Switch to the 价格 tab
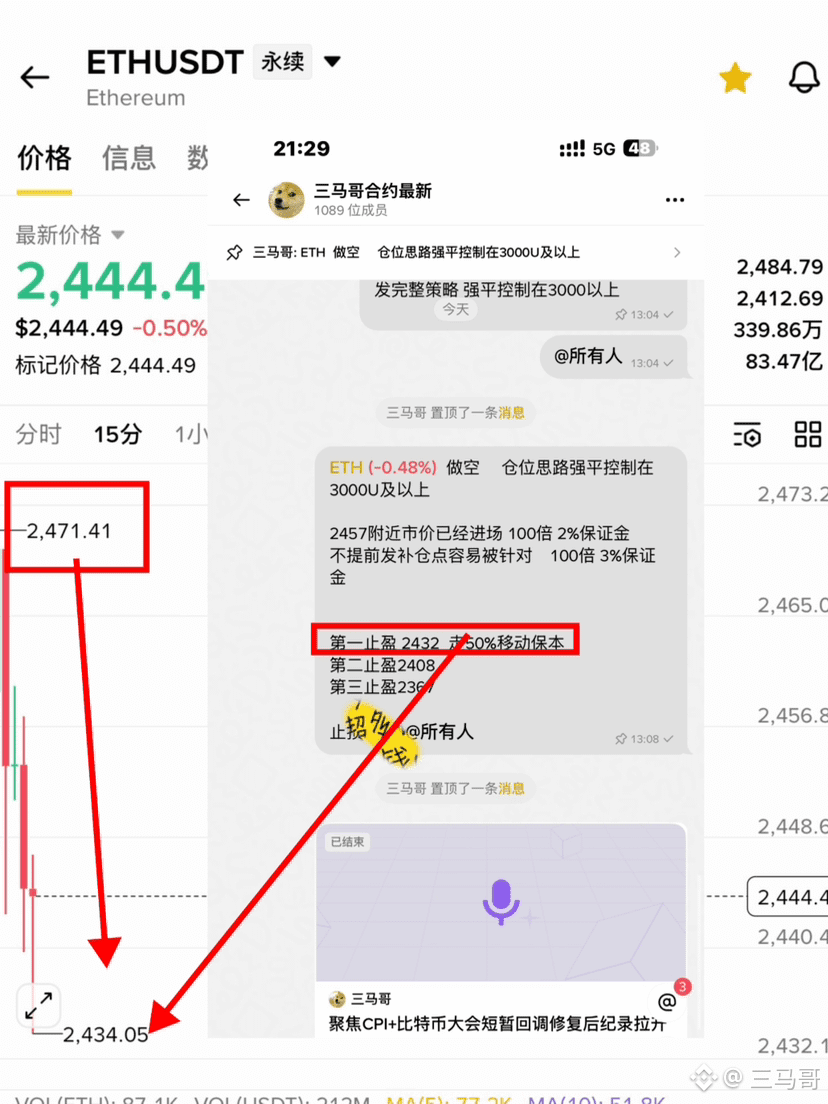828x1104 pixels. (x=44, y=157)
